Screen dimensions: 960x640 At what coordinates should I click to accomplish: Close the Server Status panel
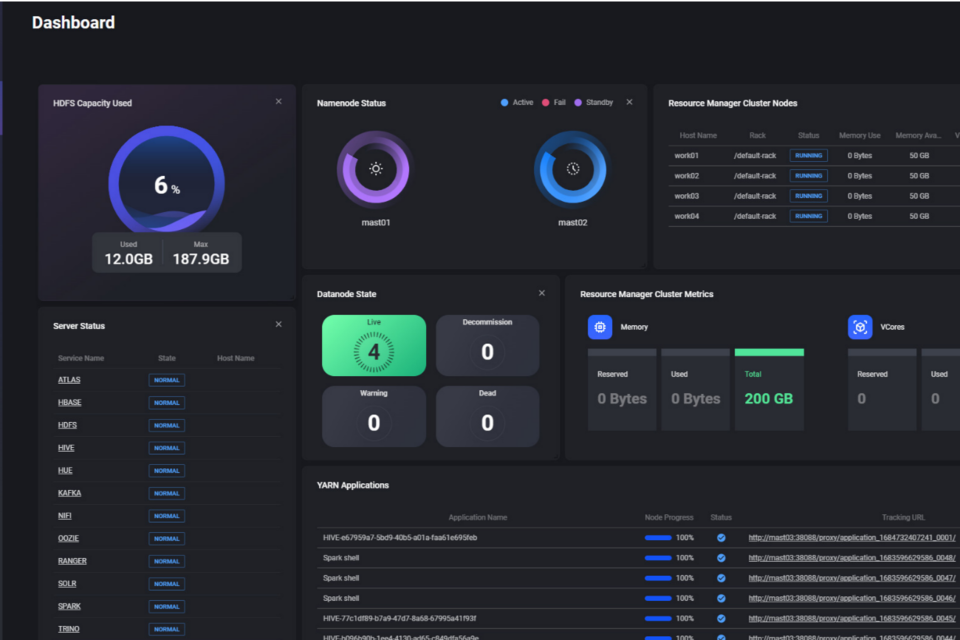point(279,324)
